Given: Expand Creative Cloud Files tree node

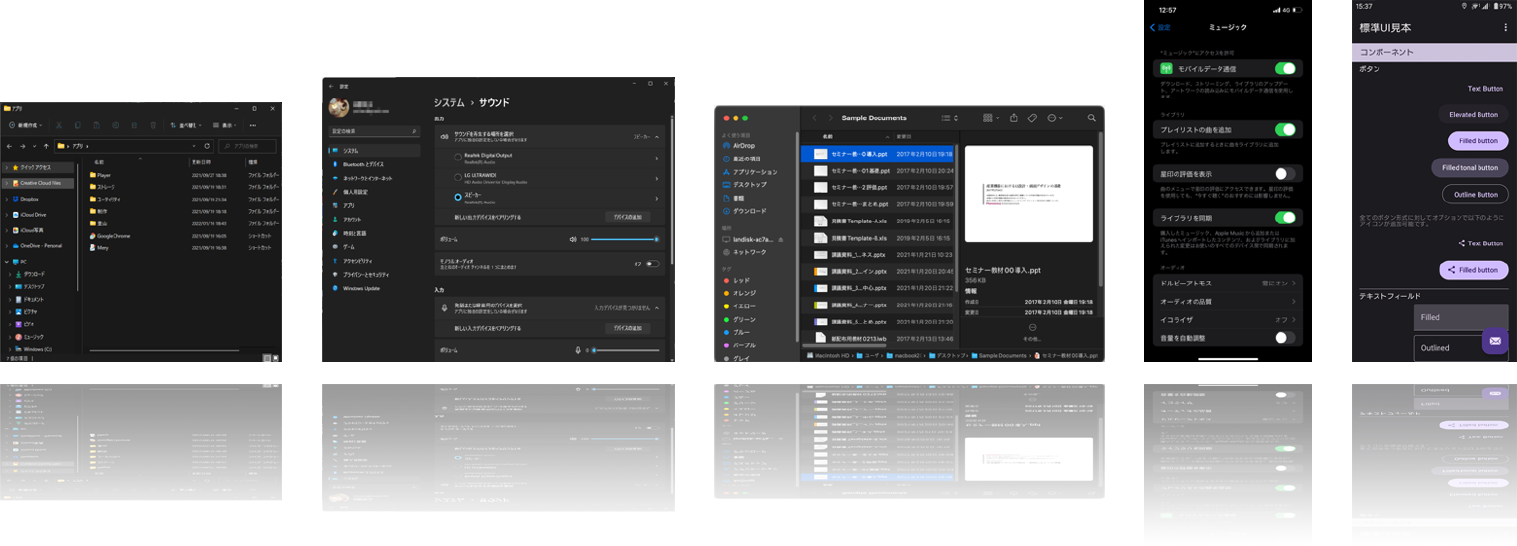Looking at the screenshot, I should tap(5, 183).
